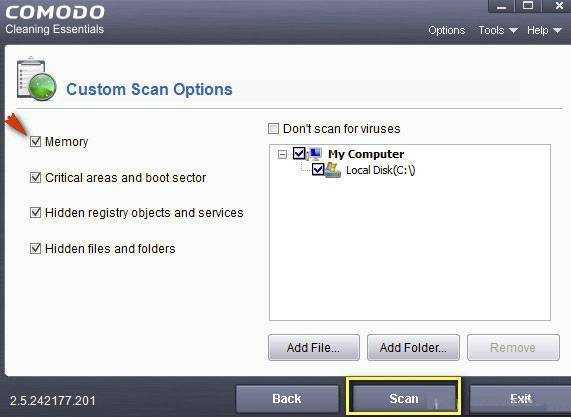The width and height of the screenshot is (571, 417).
Task: Open the Options menu item
Action: point(446,30)
